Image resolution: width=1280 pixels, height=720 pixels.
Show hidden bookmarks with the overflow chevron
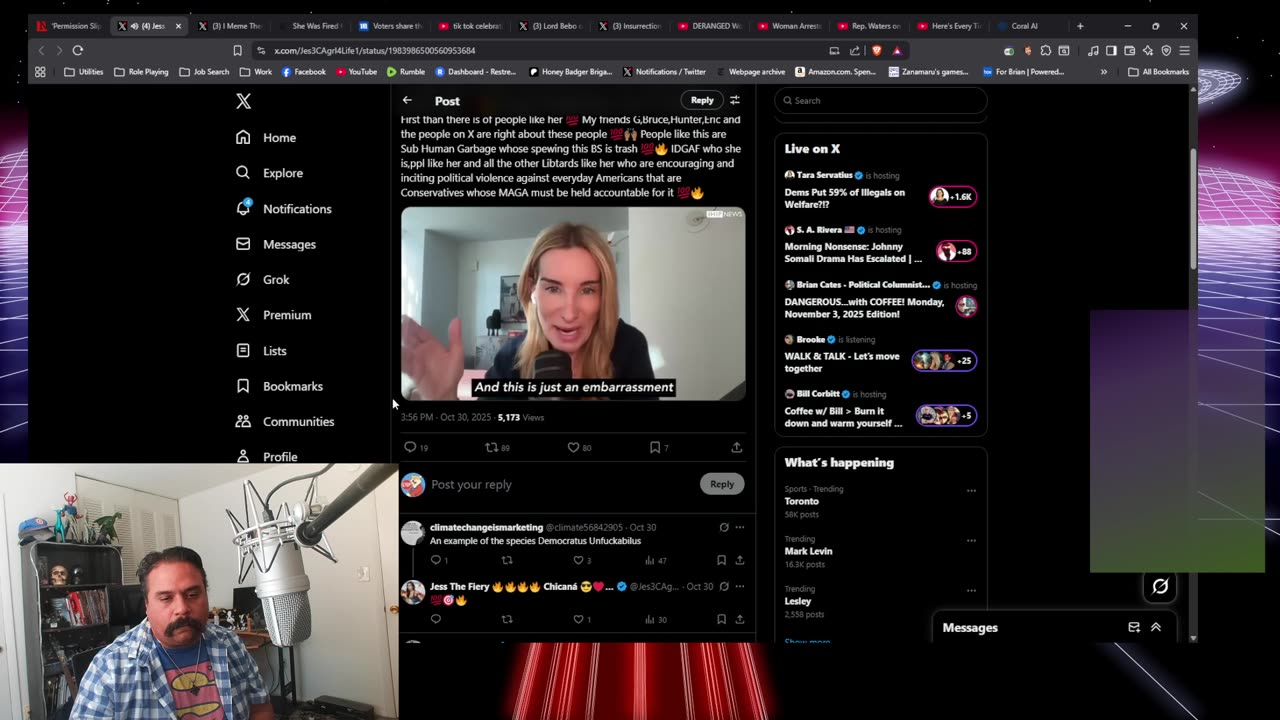point(1104,72)
